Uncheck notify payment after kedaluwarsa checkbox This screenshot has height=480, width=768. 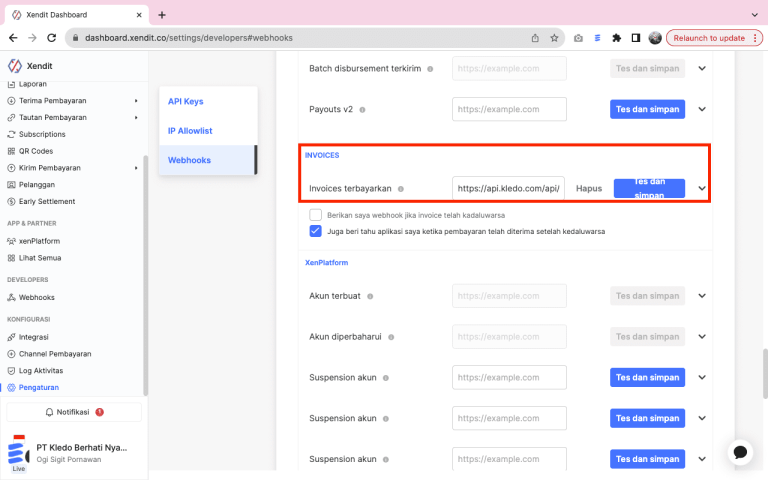click(315, 231)
